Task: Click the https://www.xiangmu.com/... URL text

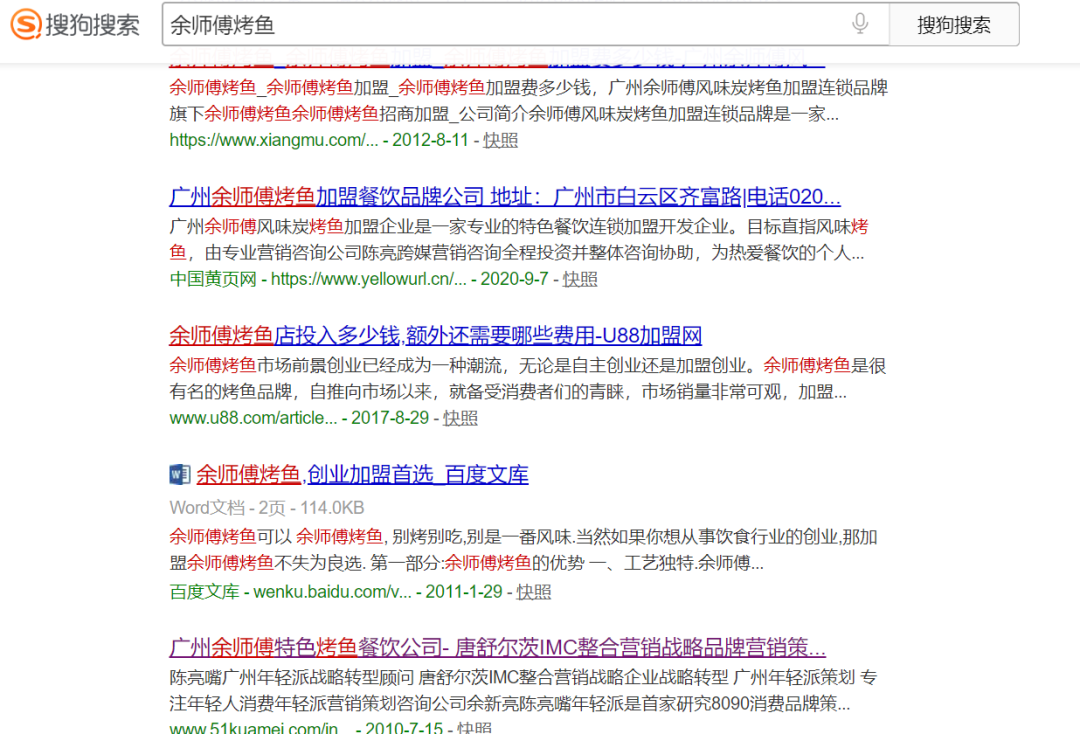Action: pyautogui.click(x=274, y=140)
